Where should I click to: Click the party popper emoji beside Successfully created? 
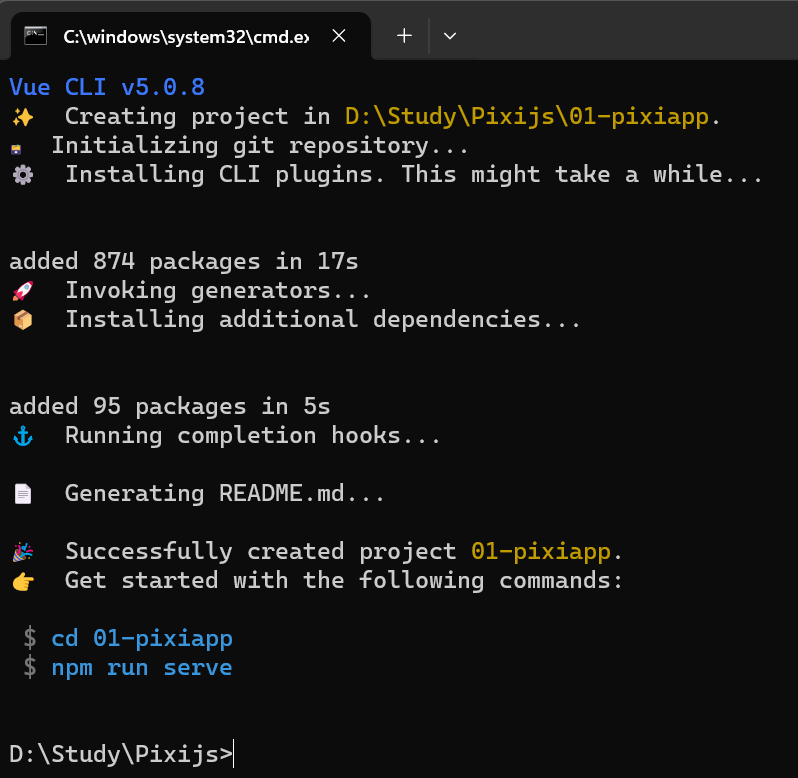click(23, 552)
